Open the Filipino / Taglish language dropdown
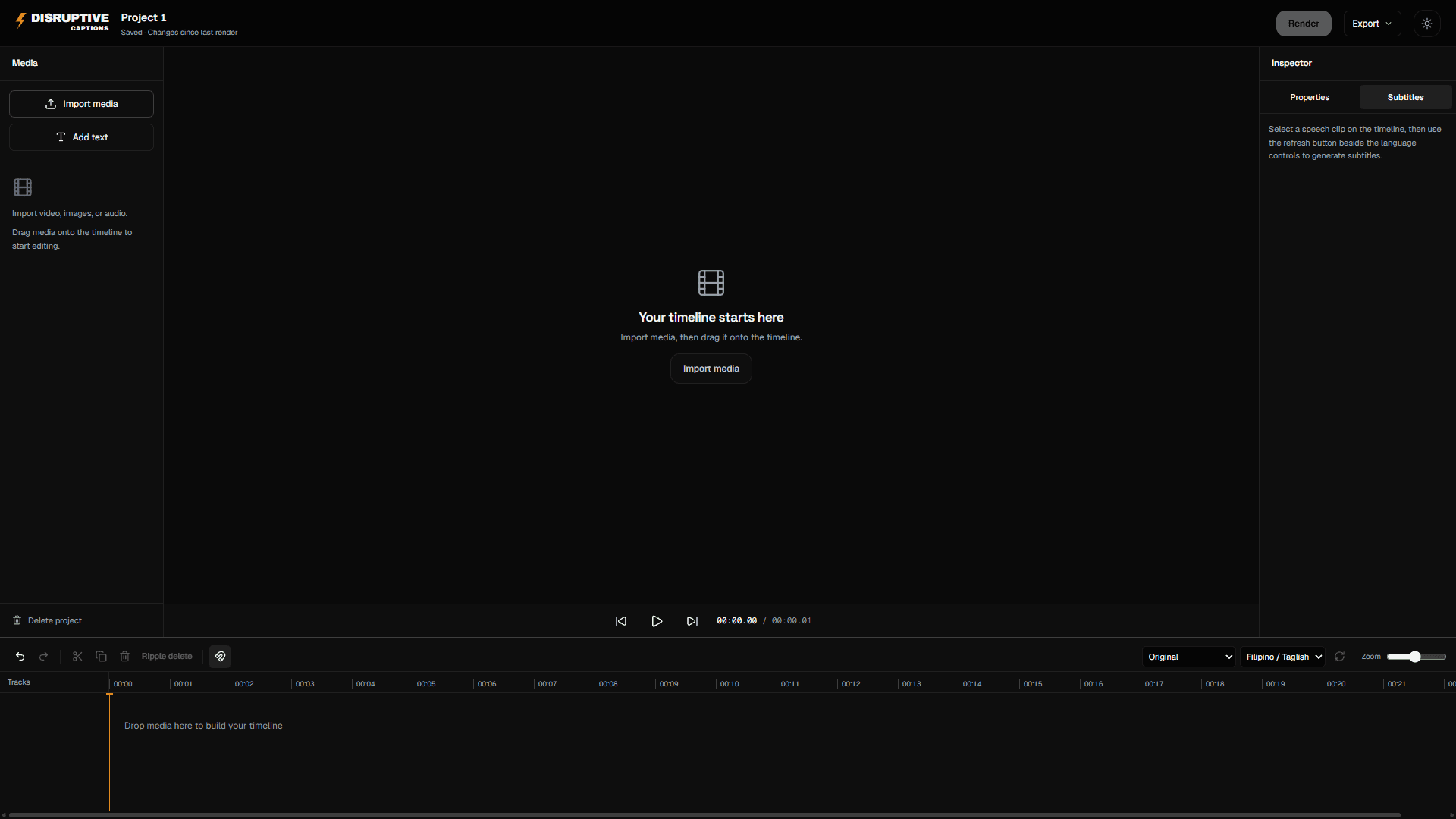 1283,657
